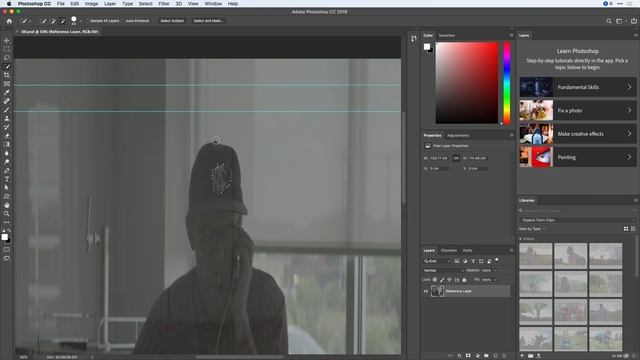Select the Path Selection tool
640x360 pixels.
pos(7,187)
